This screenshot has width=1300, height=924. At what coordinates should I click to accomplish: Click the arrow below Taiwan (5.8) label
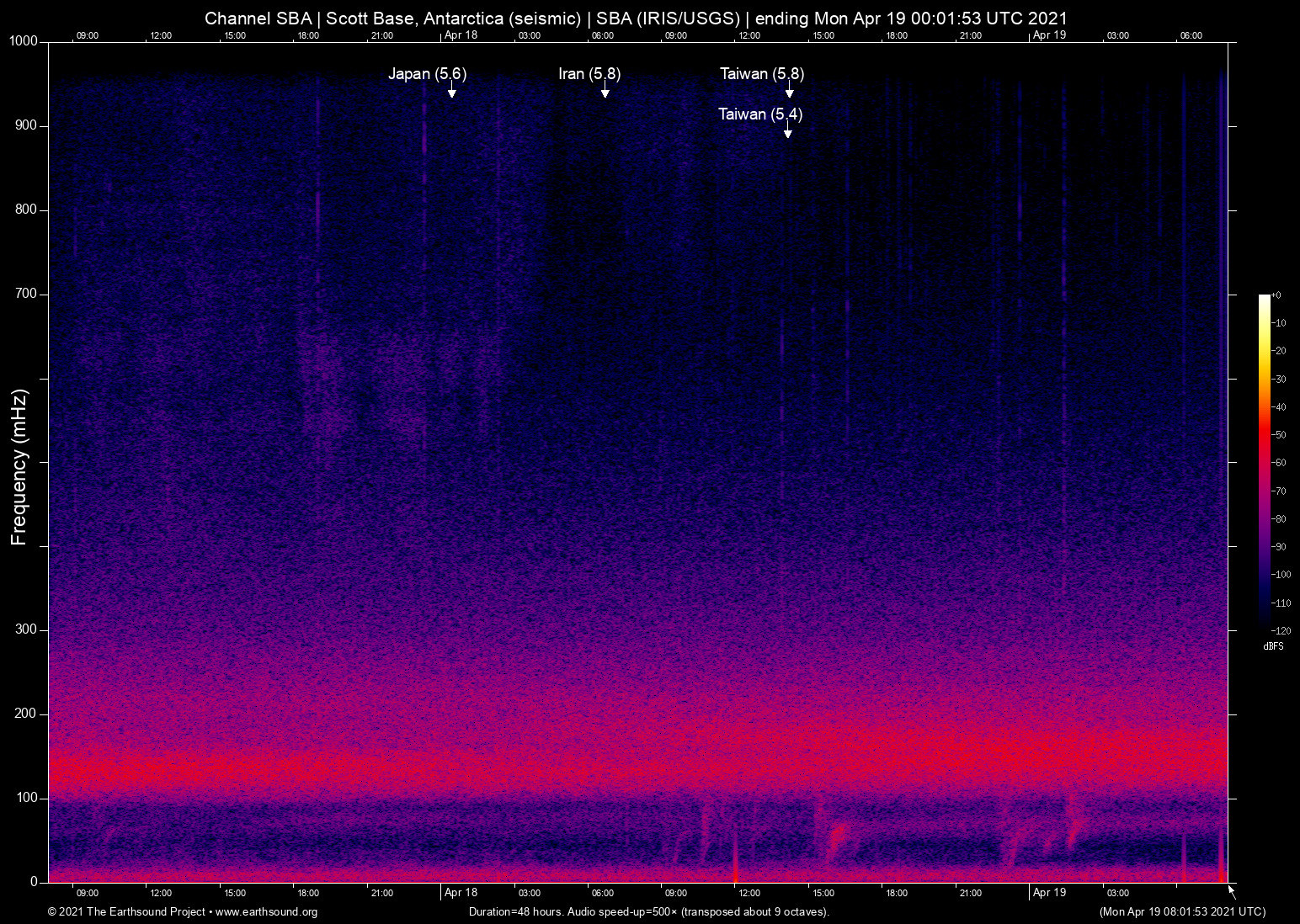point(789,91)
